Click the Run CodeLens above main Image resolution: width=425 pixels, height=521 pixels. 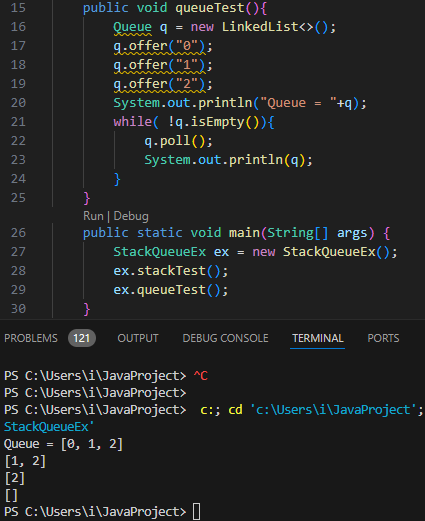pyautogui.click(x=93, y=216)
